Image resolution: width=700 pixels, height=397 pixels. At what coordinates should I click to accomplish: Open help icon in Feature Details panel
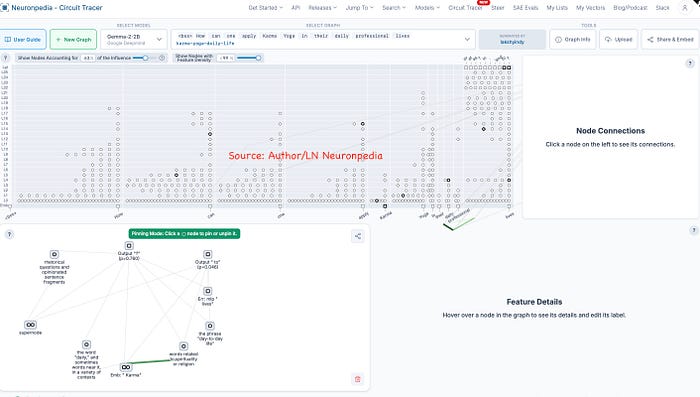click(x=694, y=230)
